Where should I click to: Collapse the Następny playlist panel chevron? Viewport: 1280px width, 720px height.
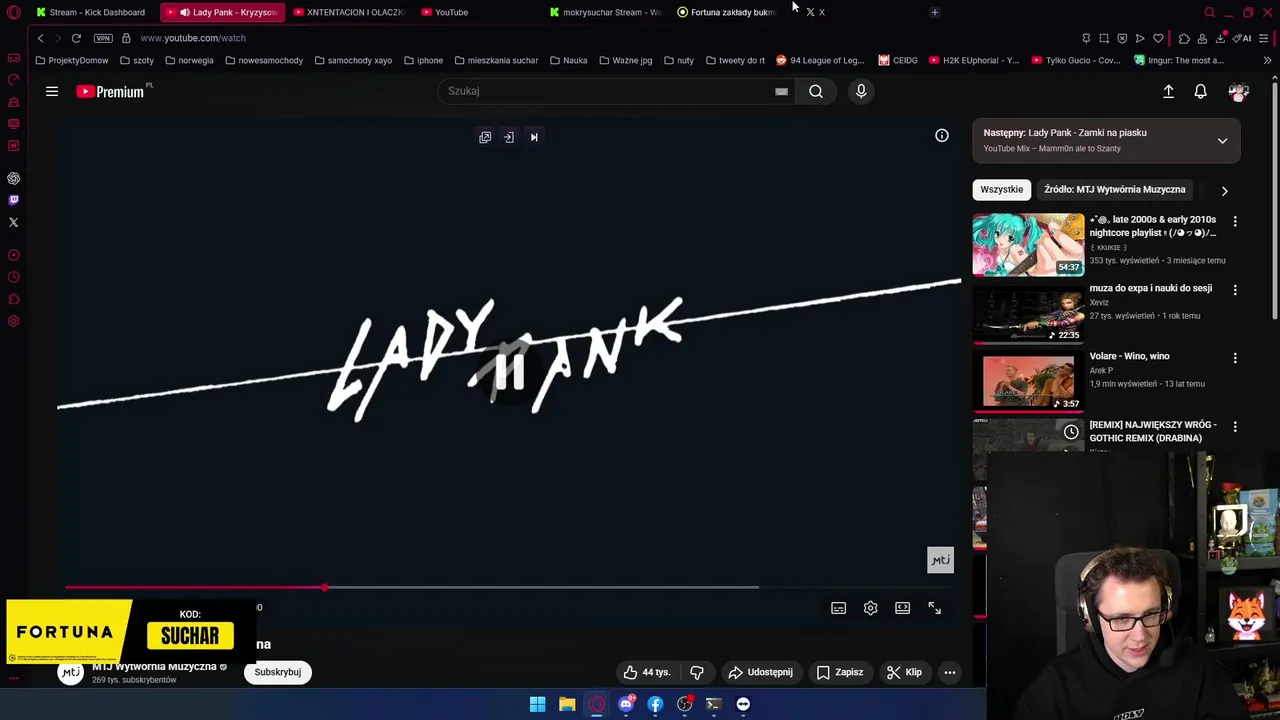(1222, 141)
